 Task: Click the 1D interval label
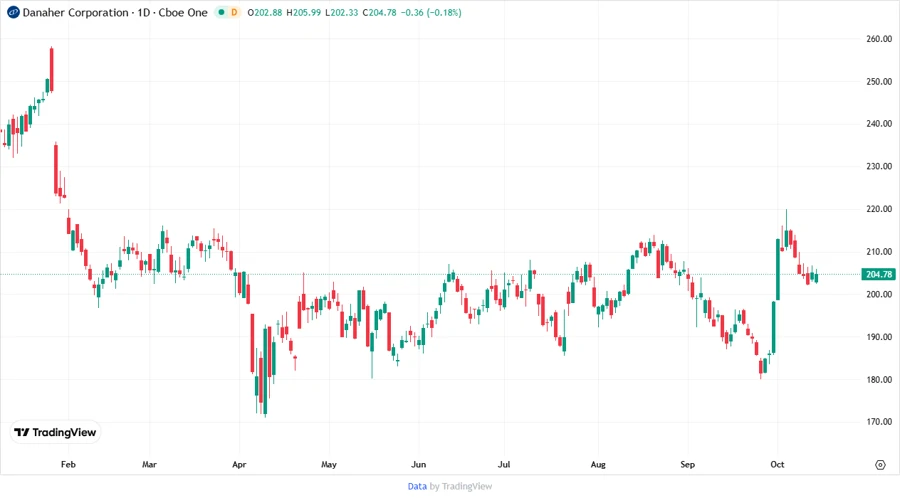[145, 13]
